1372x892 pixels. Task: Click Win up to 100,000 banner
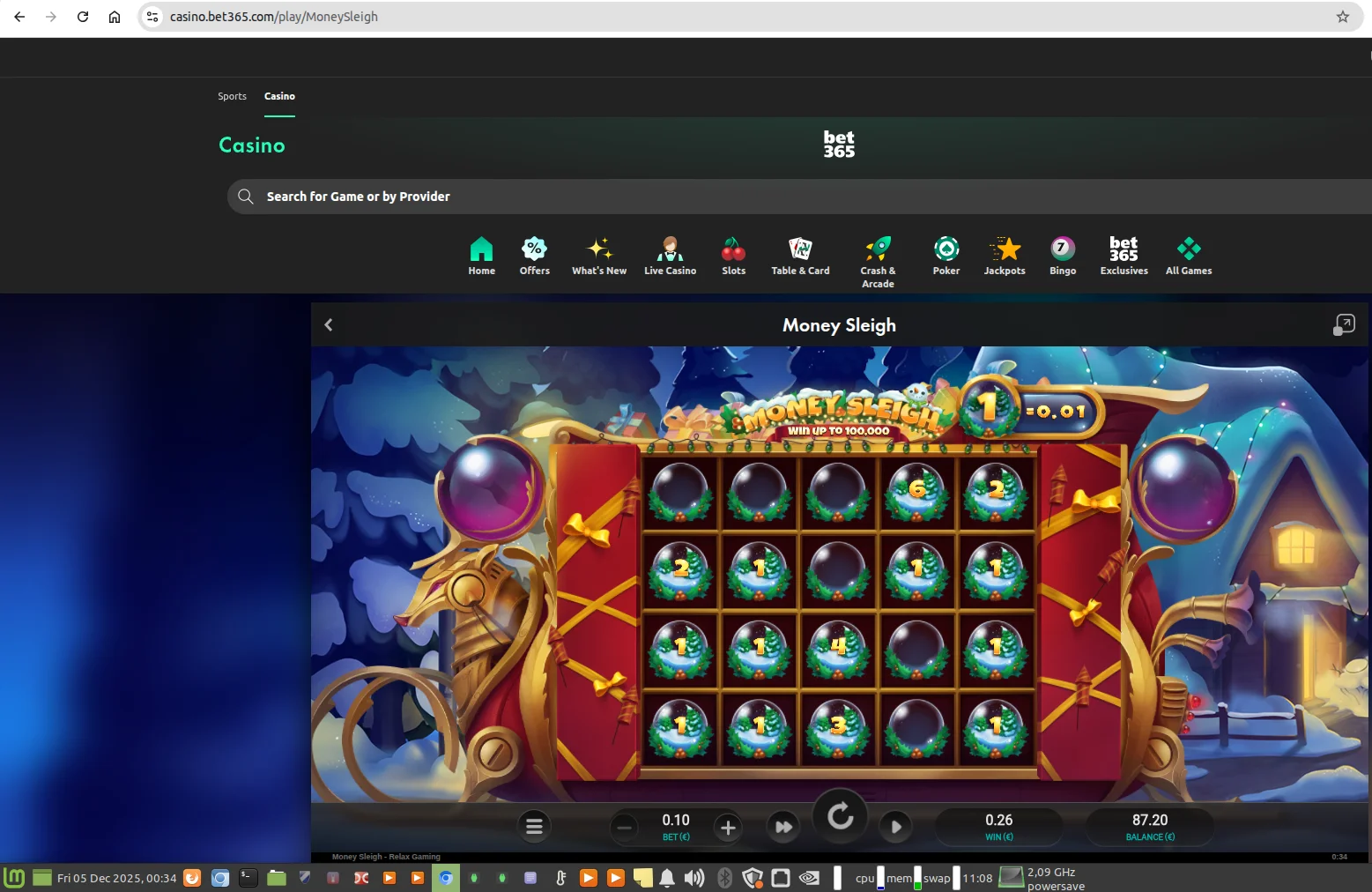click(x=838, y=431)
